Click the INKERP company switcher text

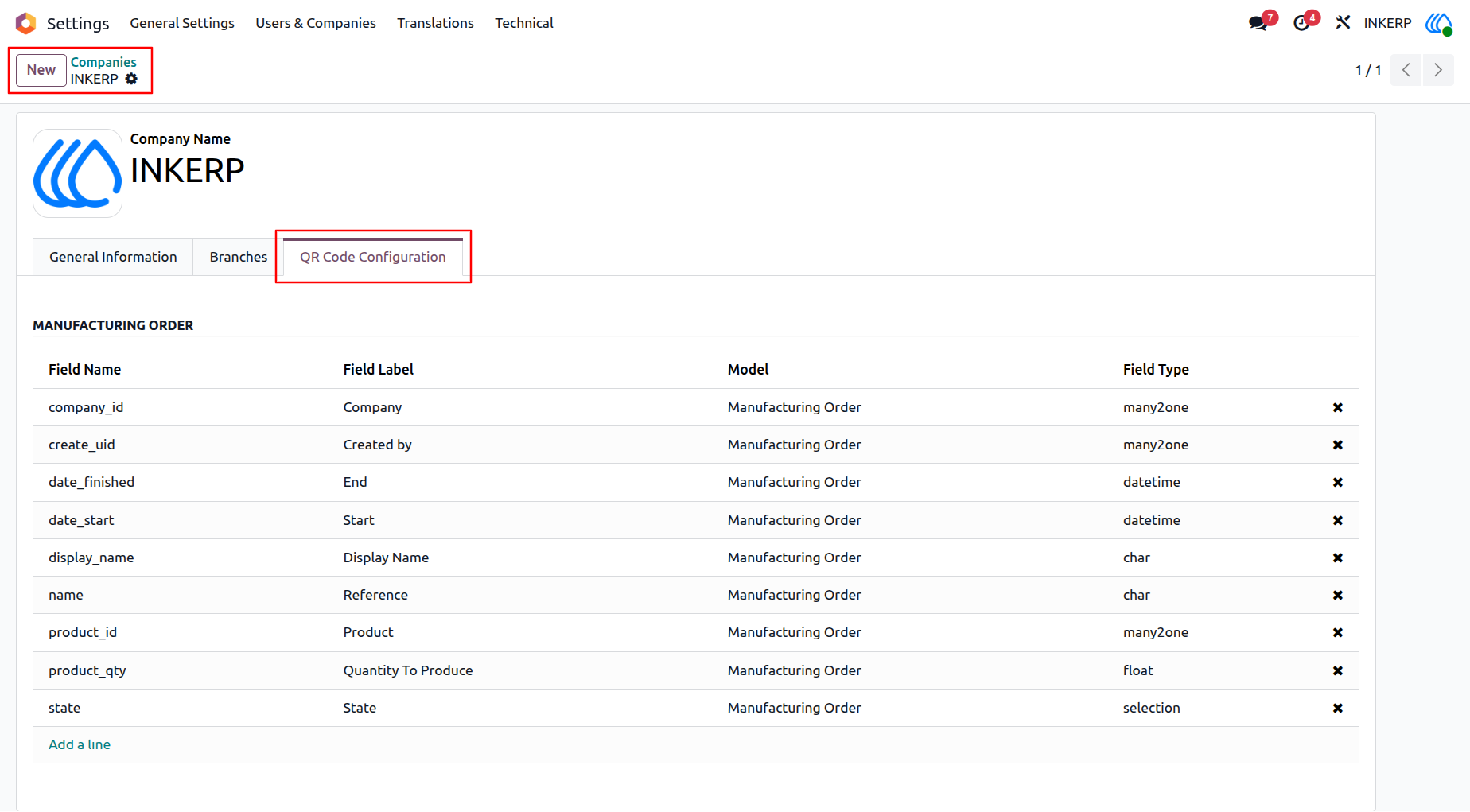click(1387, 23)
